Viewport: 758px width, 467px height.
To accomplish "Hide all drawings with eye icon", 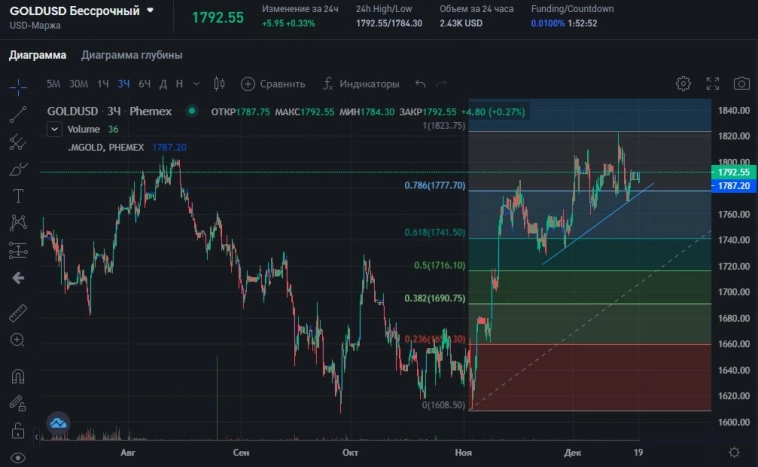I will (x=18, y=458).
